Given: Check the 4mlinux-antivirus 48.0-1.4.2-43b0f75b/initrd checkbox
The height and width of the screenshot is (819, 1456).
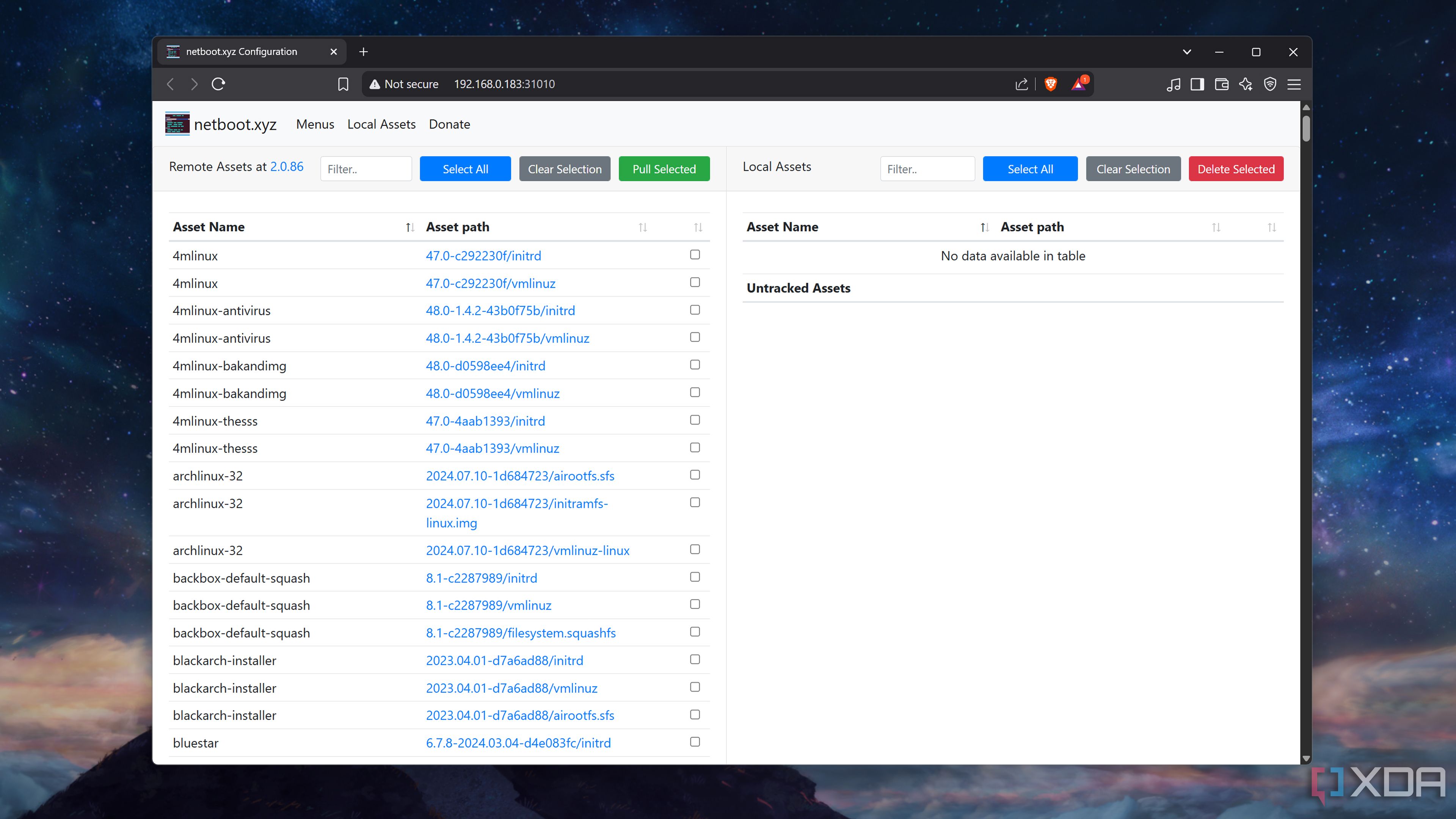Looking at the screenshot, I should [695, 310].
